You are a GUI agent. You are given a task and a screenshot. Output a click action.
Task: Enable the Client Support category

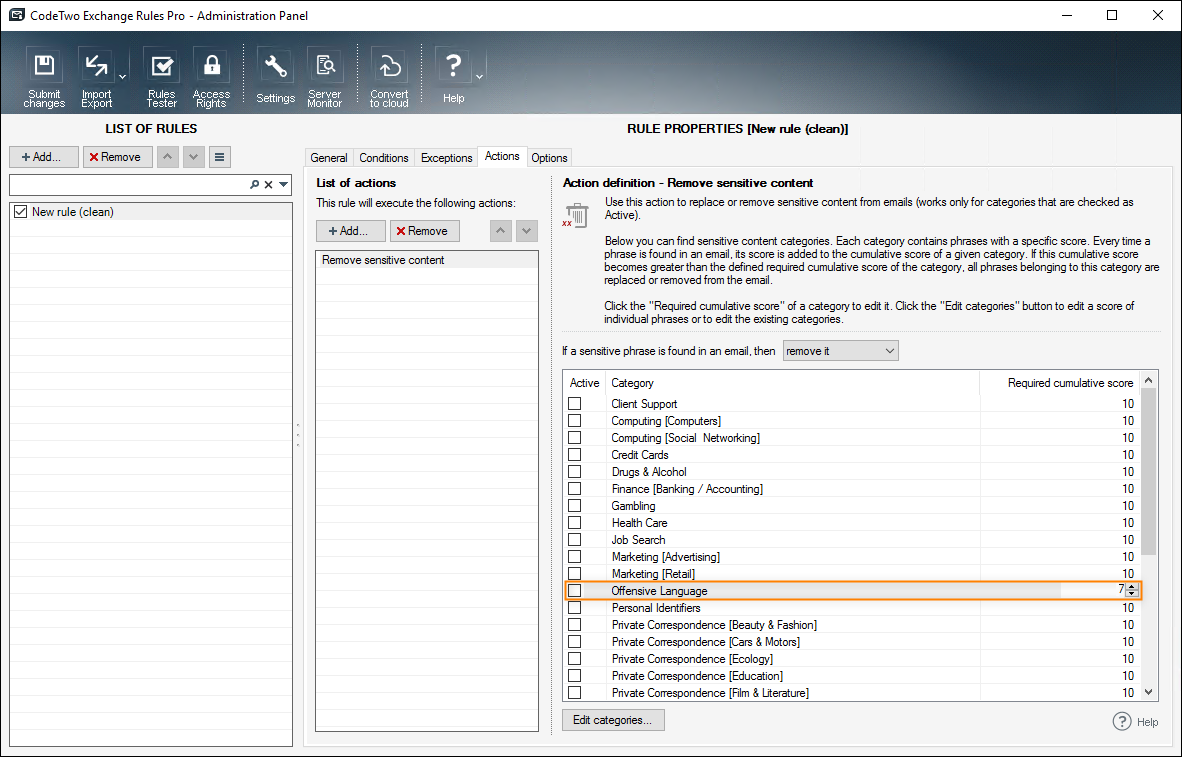coord(574,403)
